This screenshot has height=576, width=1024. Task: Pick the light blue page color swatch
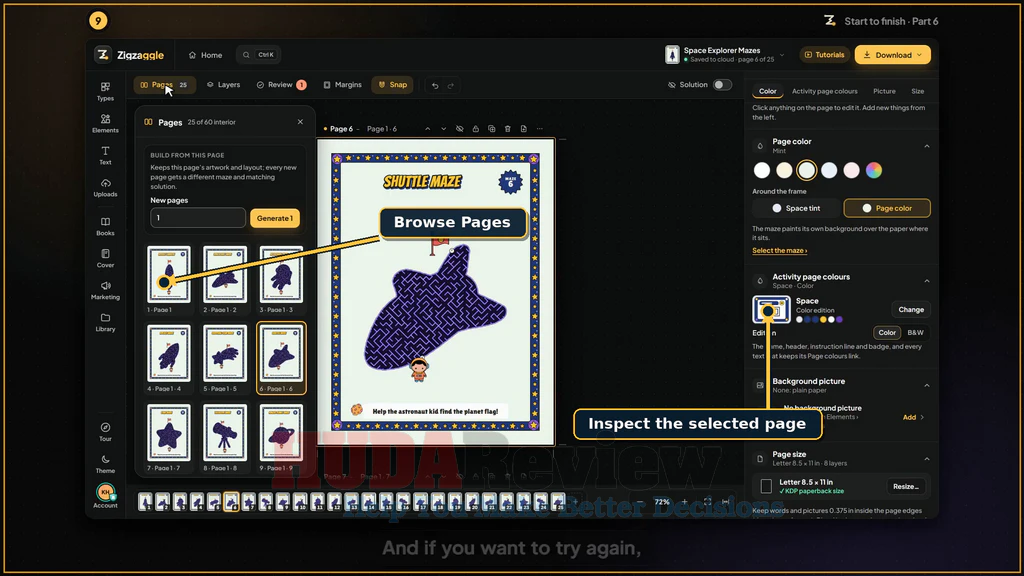829,170
